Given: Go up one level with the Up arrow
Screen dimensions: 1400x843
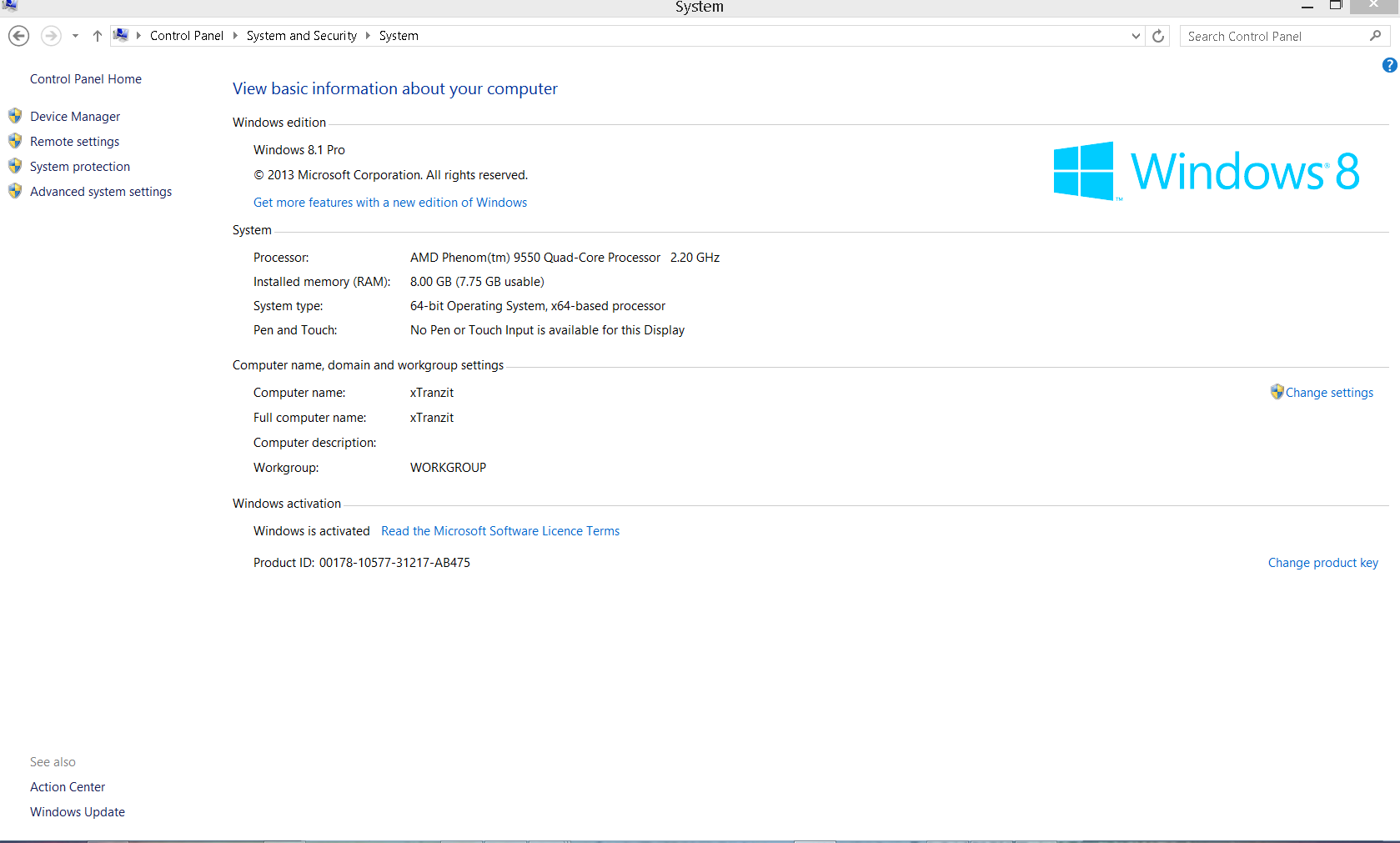Looking at the screenshot, I should tap(98, 36).
